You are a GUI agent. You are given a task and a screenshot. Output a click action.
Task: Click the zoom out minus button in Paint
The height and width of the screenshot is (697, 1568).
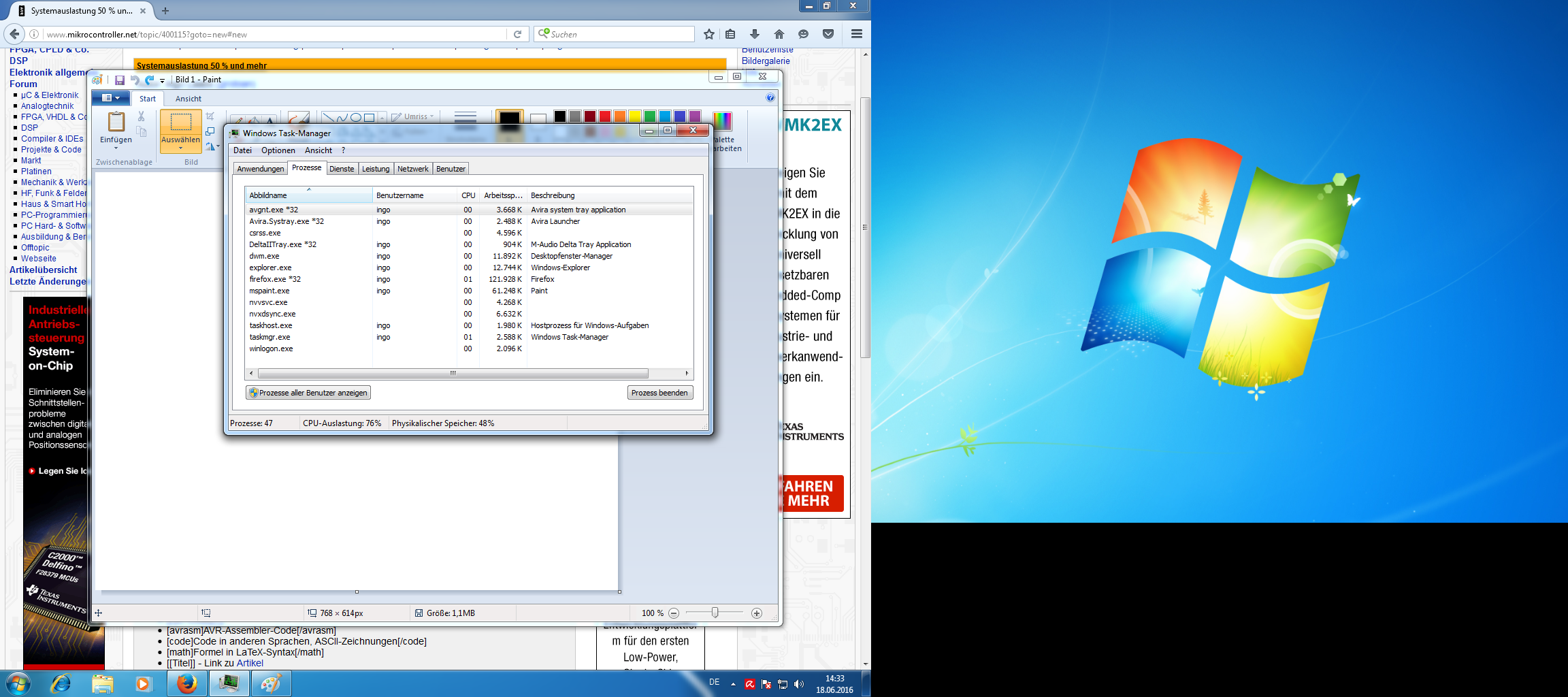tap(674, 613)
